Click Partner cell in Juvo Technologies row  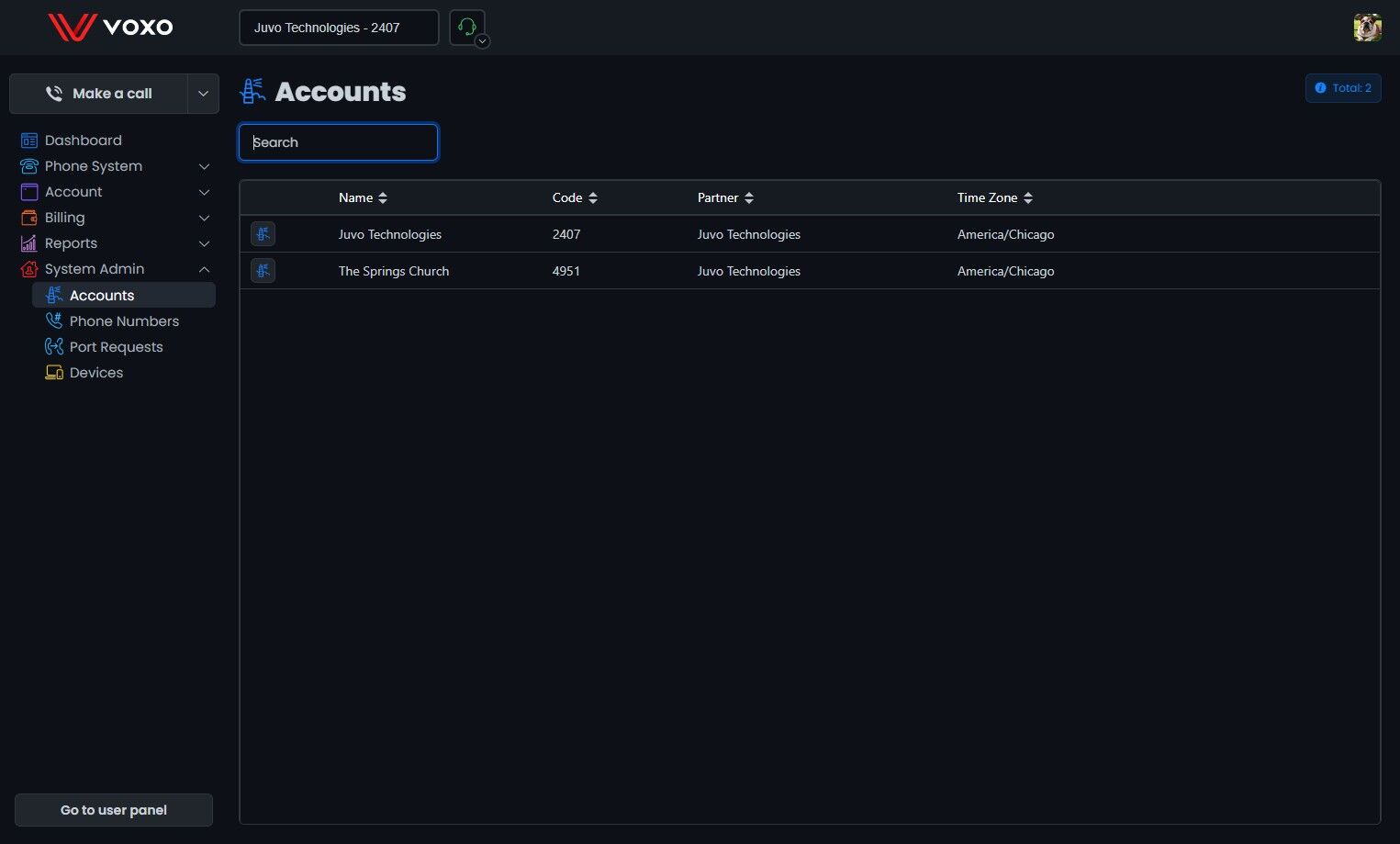pos(749,234)
